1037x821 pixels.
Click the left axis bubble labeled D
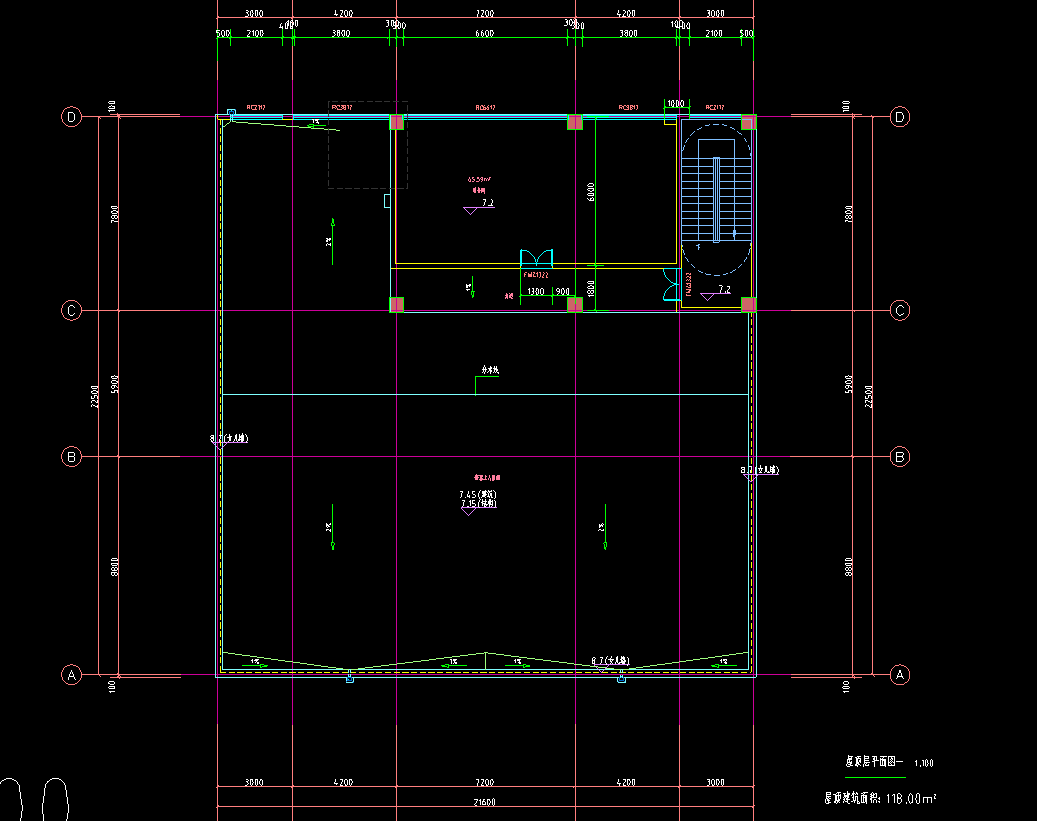(71, 117)
